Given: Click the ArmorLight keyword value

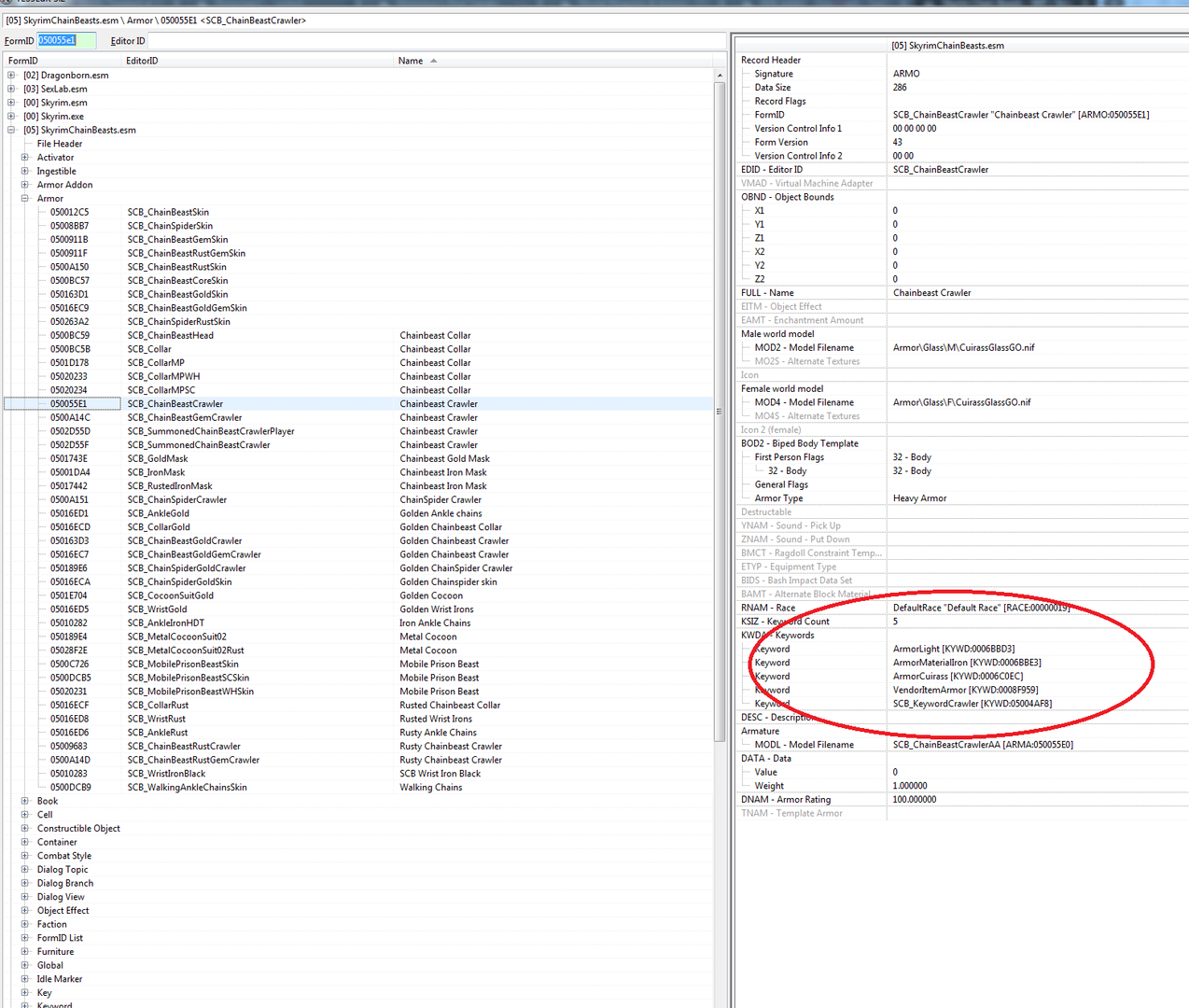Looking at the screenshot, I should [x=954, y=650].
